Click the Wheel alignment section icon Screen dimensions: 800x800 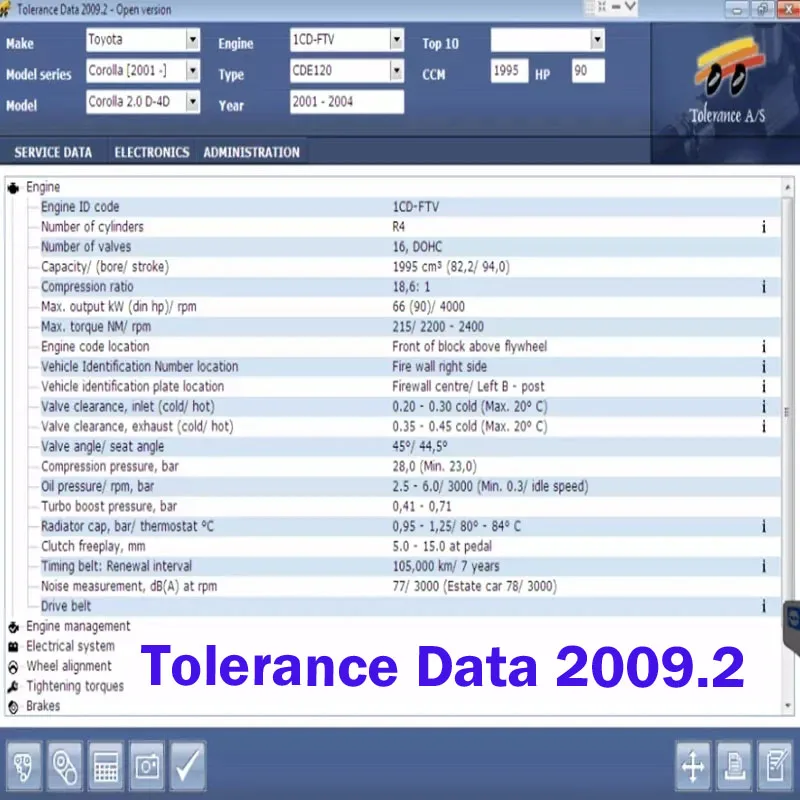click(x=13, y=667)
